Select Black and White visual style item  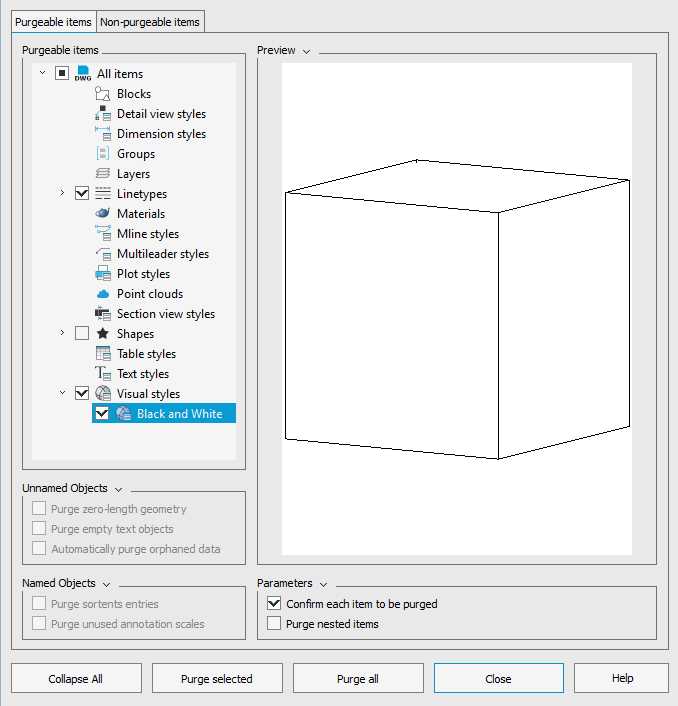(179, 414)
